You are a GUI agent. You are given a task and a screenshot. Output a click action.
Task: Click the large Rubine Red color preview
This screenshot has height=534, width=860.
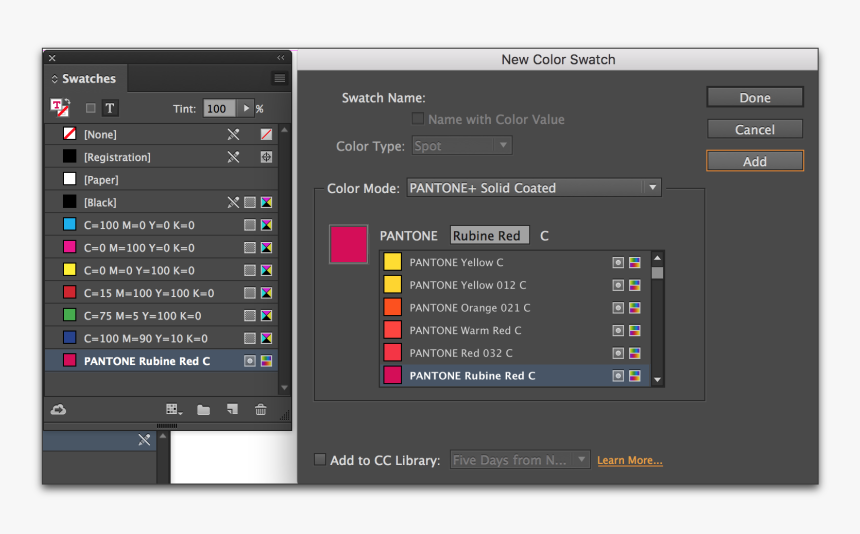(348, 244)
